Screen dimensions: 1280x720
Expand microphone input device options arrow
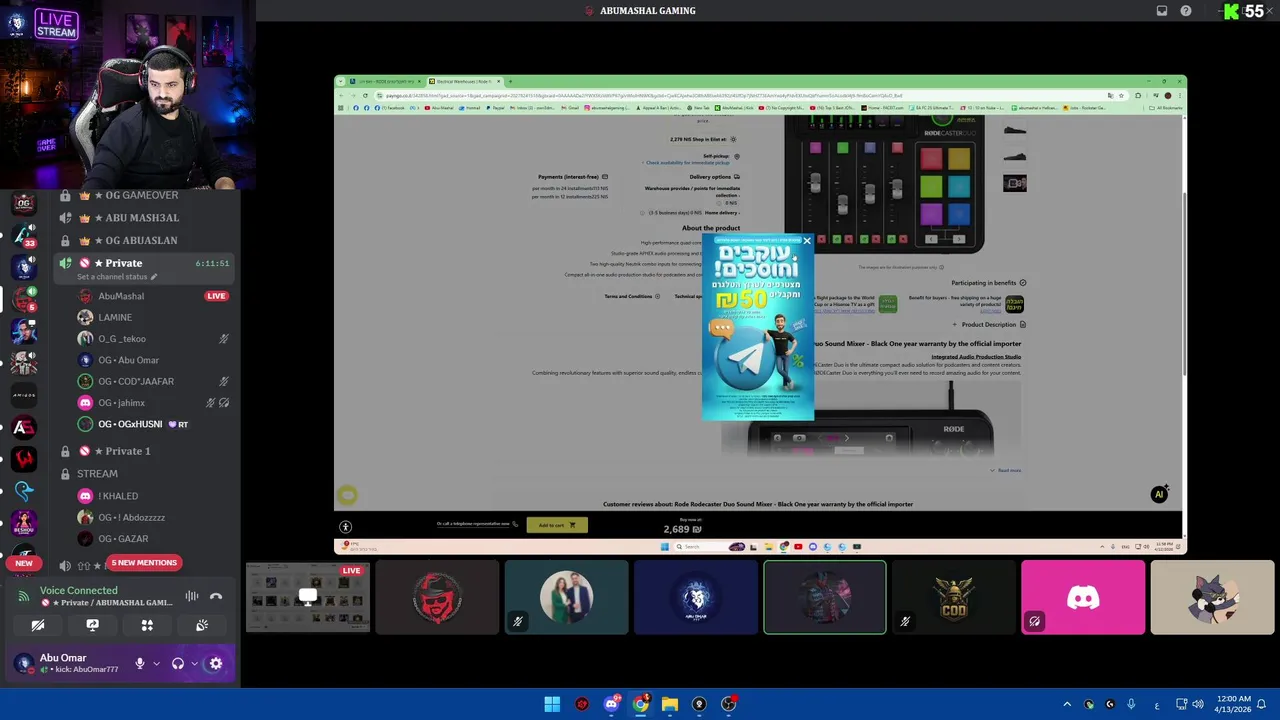click(x=156, y=663)
